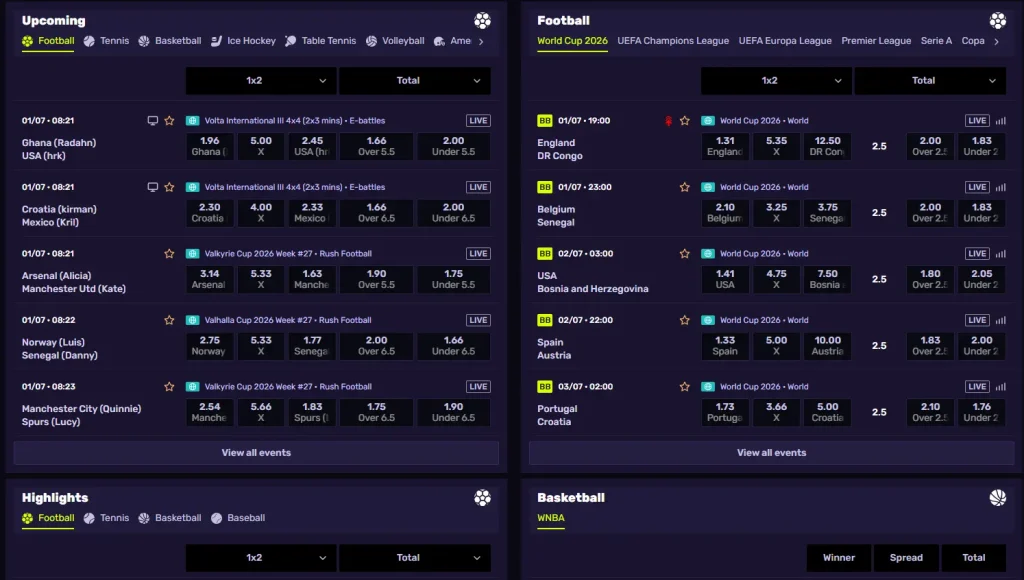
Task: Click the BB badge on Spain vs Austria
Action: pyautogui.click(x=545, y=320)
